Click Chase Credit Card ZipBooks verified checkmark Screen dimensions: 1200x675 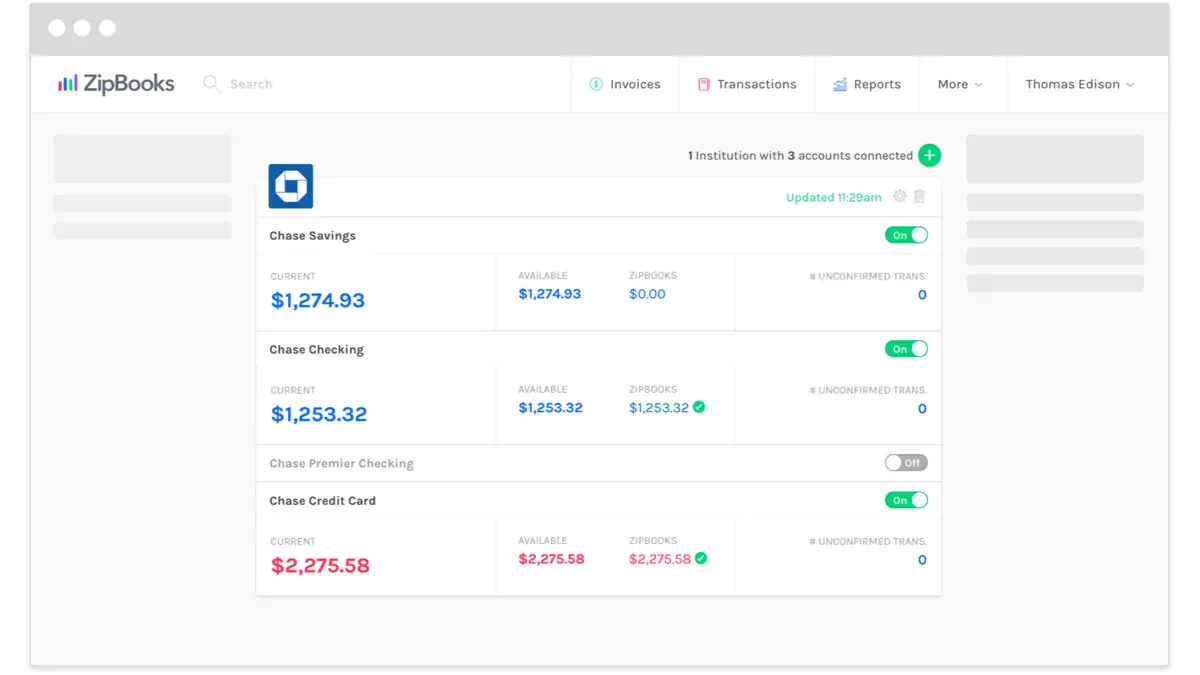[701, 558]
